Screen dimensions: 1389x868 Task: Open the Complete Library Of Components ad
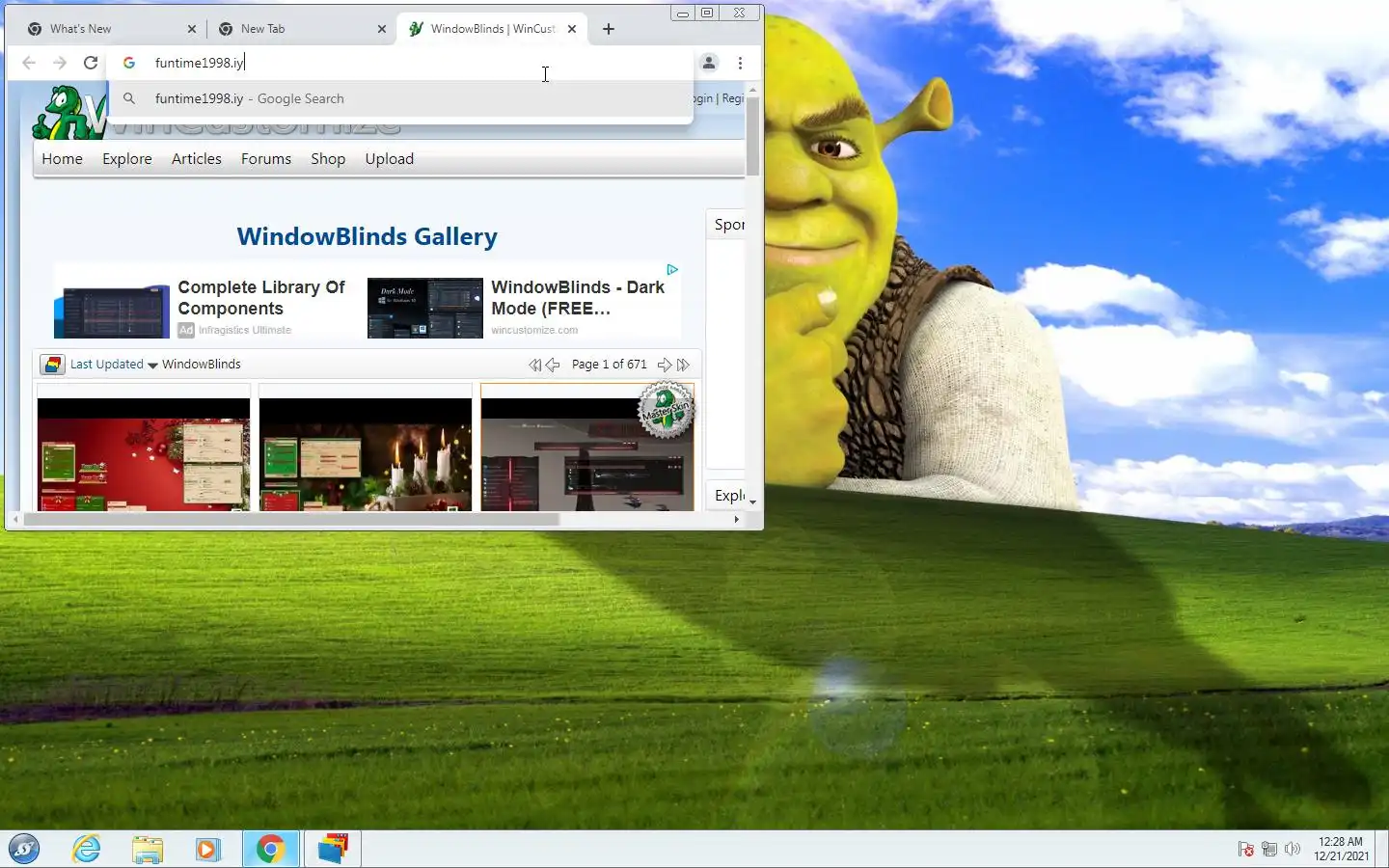(261, 298)
